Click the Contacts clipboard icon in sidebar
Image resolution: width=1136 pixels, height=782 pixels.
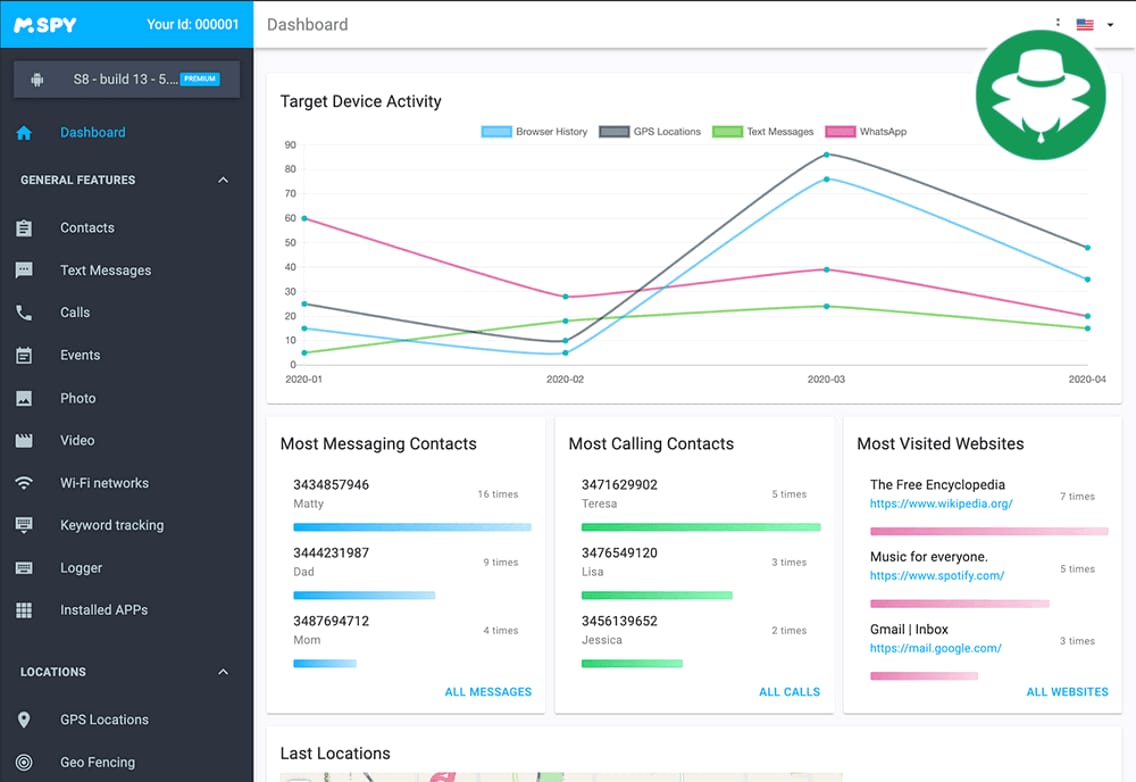pyautogui.click(x=24, y=228)
